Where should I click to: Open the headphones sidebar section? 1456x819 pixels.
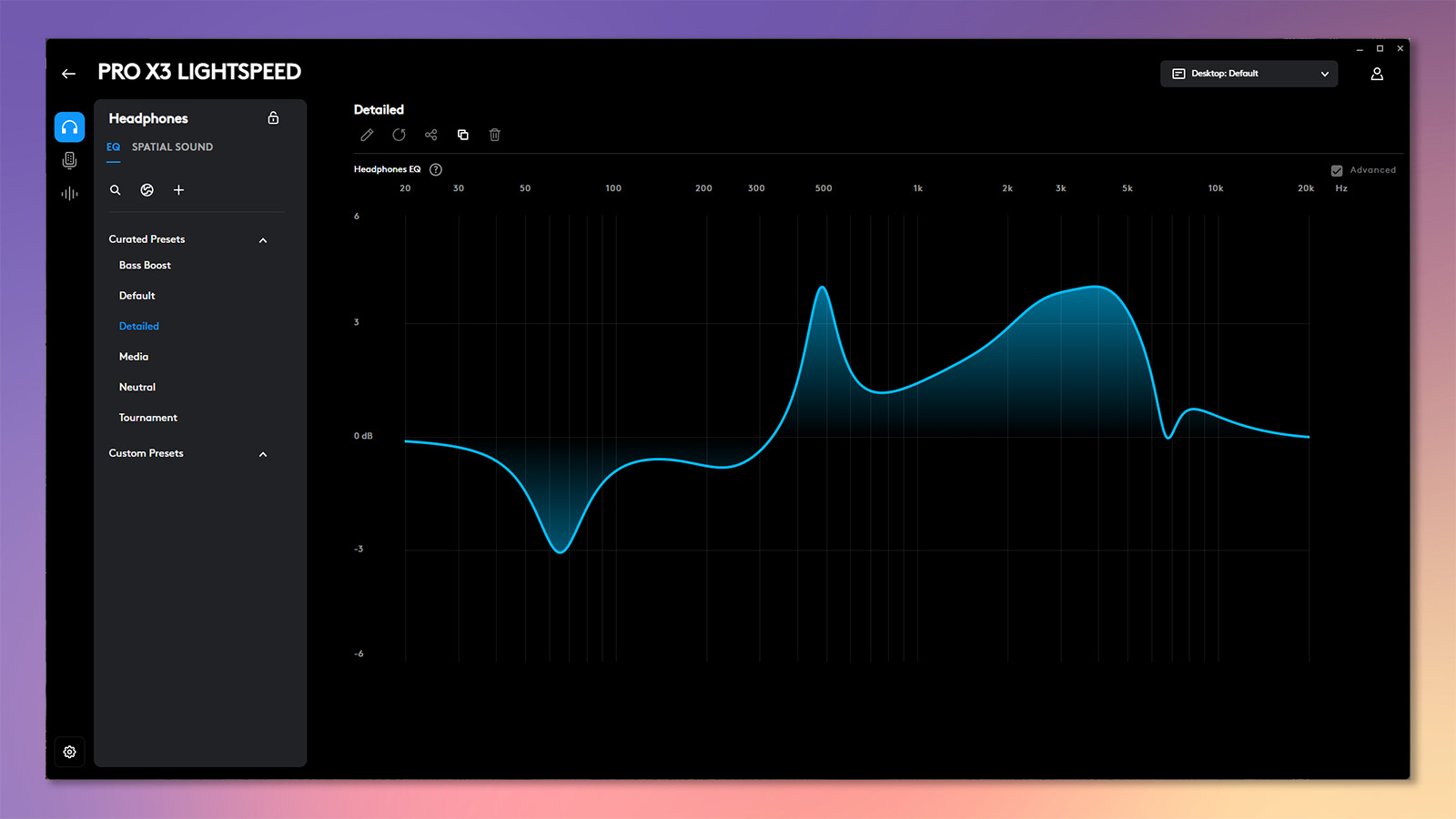(69, 127)
